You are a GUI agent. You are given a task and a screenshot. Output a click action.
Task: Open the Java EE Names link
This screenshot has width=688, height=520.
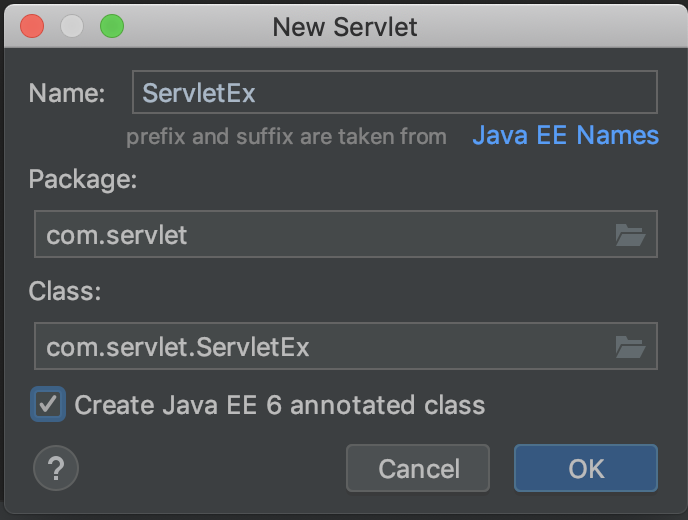[566, 135]
